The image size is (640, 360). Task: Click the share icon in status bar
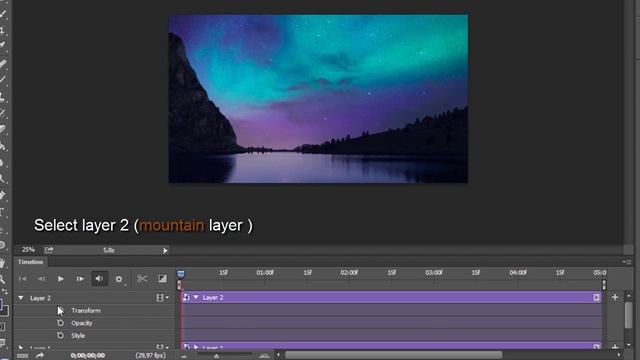click(x=49, y=249)
